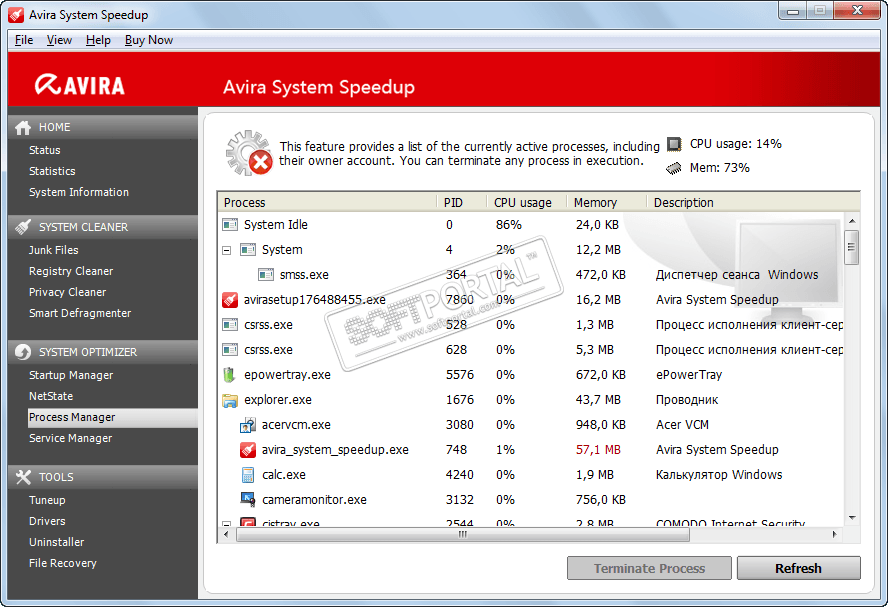Open the View menu
Screen dimensions: 888x607
(59, 40)
